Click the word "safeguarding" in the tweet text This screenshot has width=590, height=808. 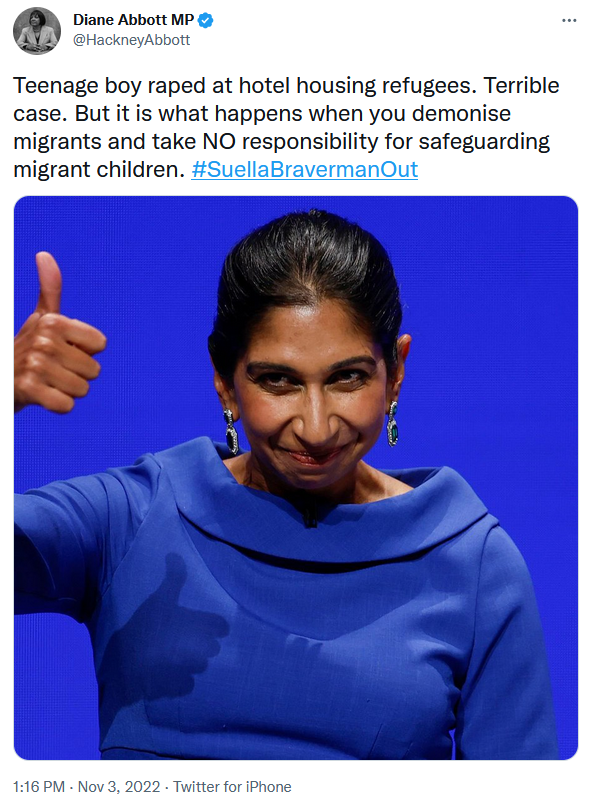(x=484, y=143)
